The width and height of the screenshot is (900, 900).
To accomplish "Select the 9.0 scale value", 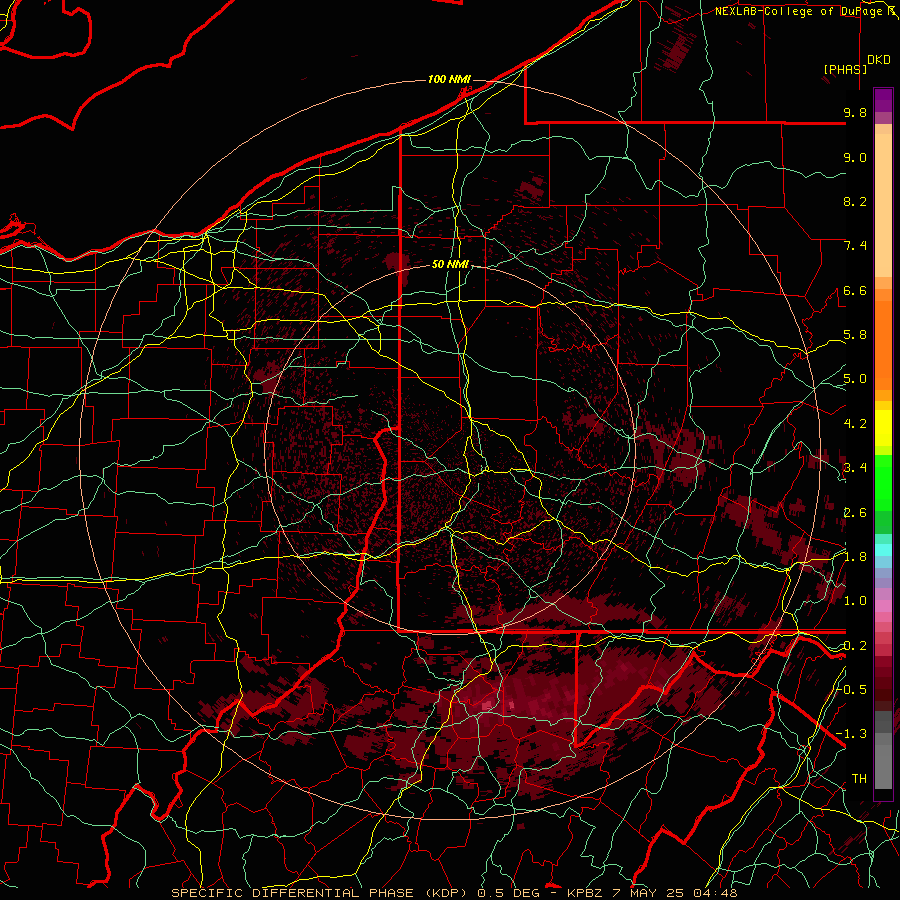I will (x=855, y=157).
